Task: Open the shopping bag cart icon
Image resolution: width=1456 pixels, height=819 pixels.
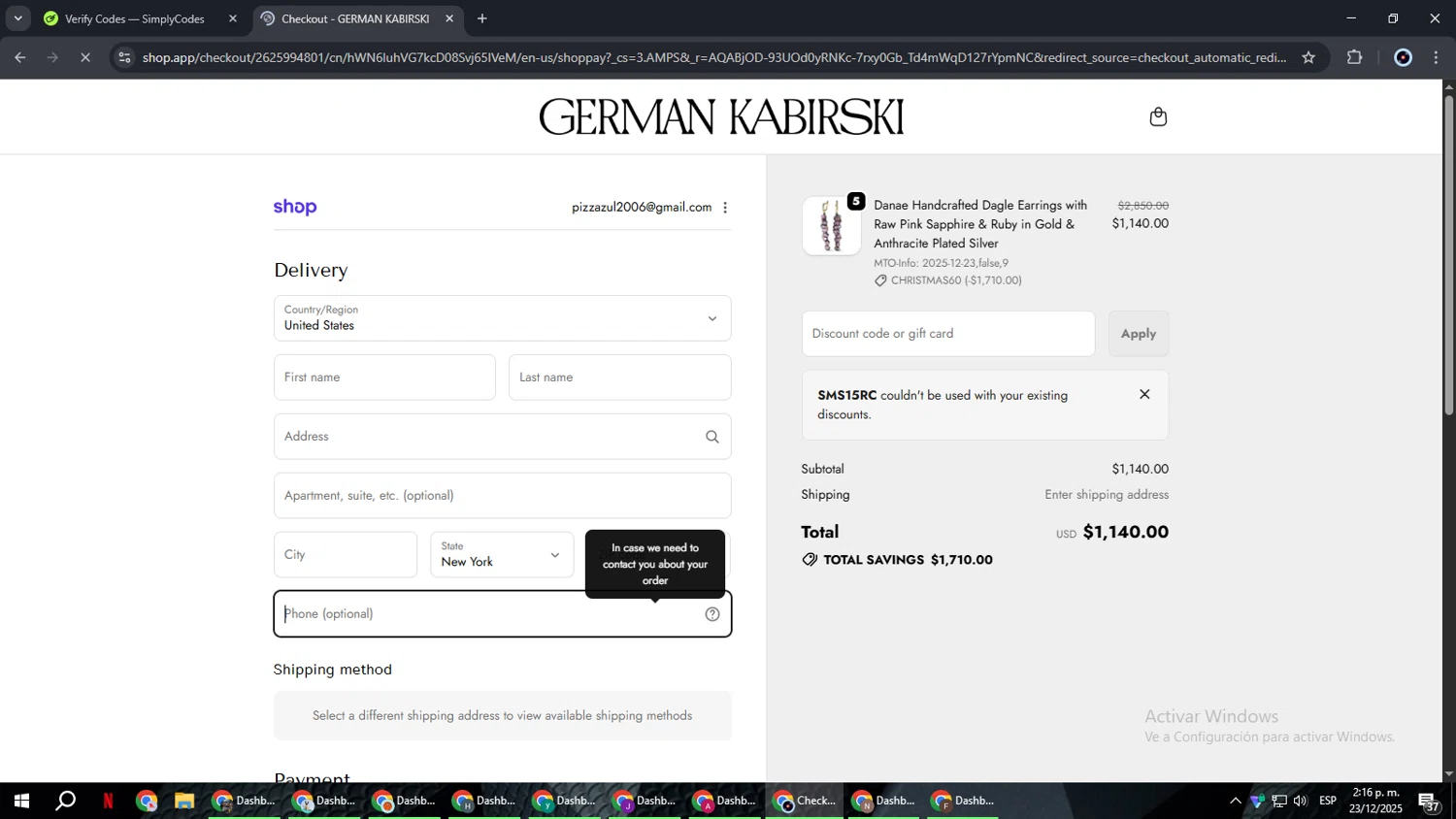Action: (1158, 116)
